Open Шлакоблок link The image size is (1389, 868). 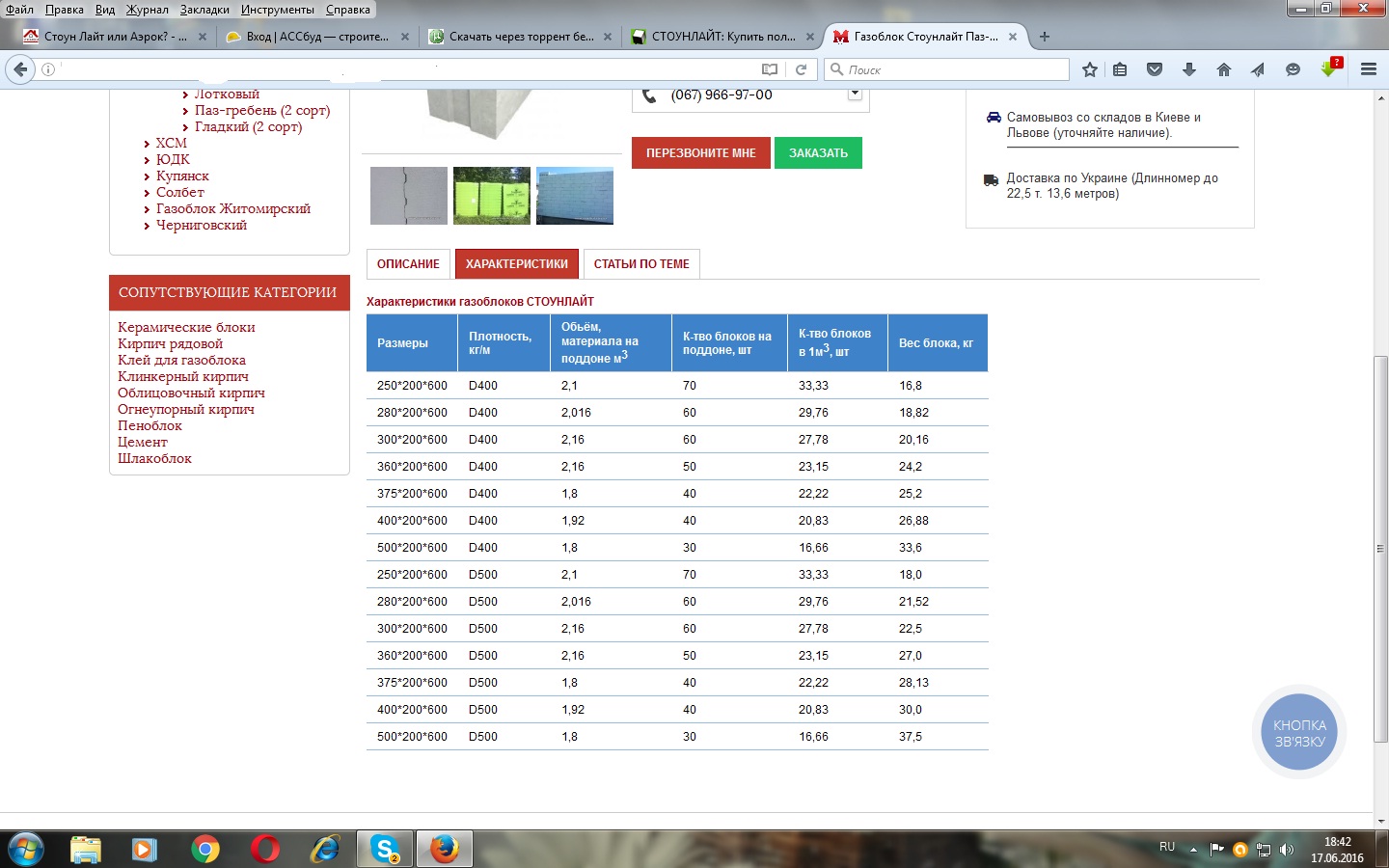[x=154, y=458]
